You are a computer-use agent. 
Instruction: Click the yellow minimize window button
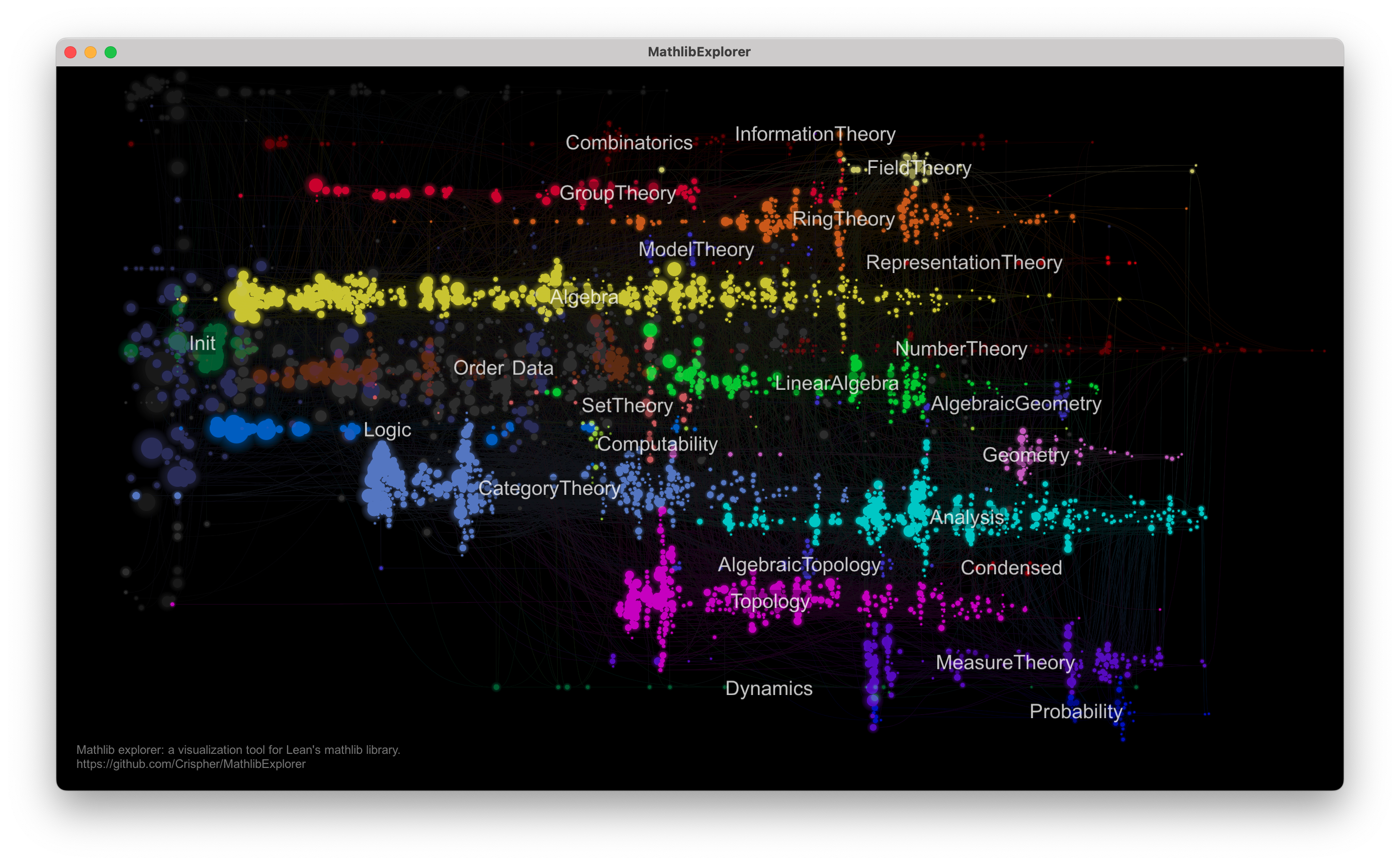point(91,53)
